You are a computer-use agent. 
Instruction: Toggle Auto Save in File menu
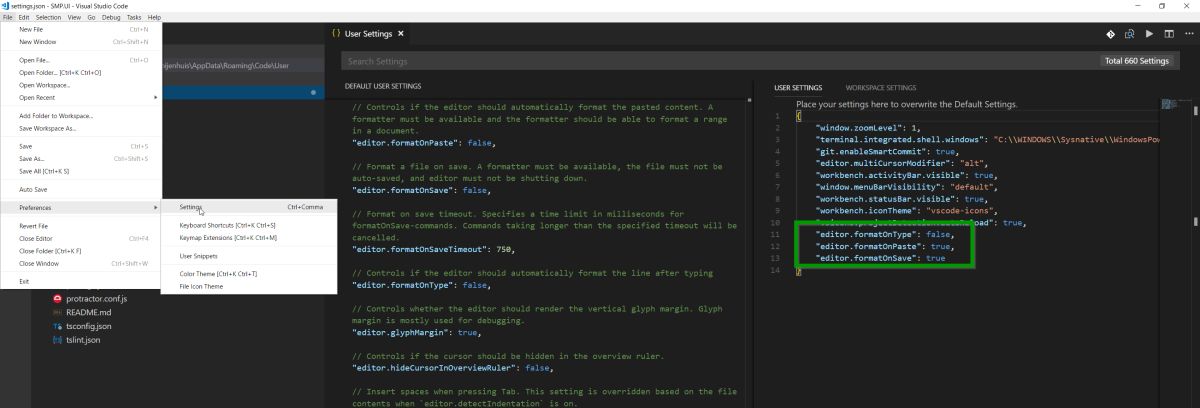81,189
